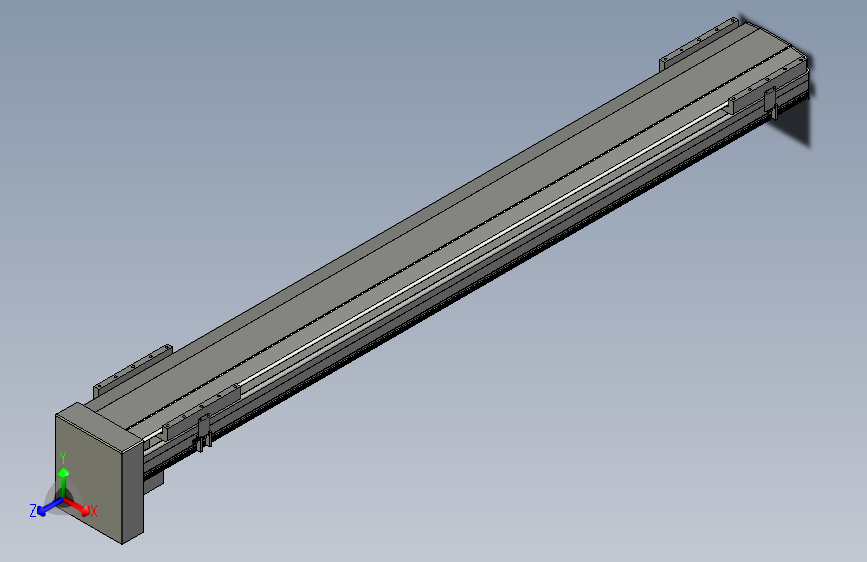Select the sensor clip at the far end

770,102
